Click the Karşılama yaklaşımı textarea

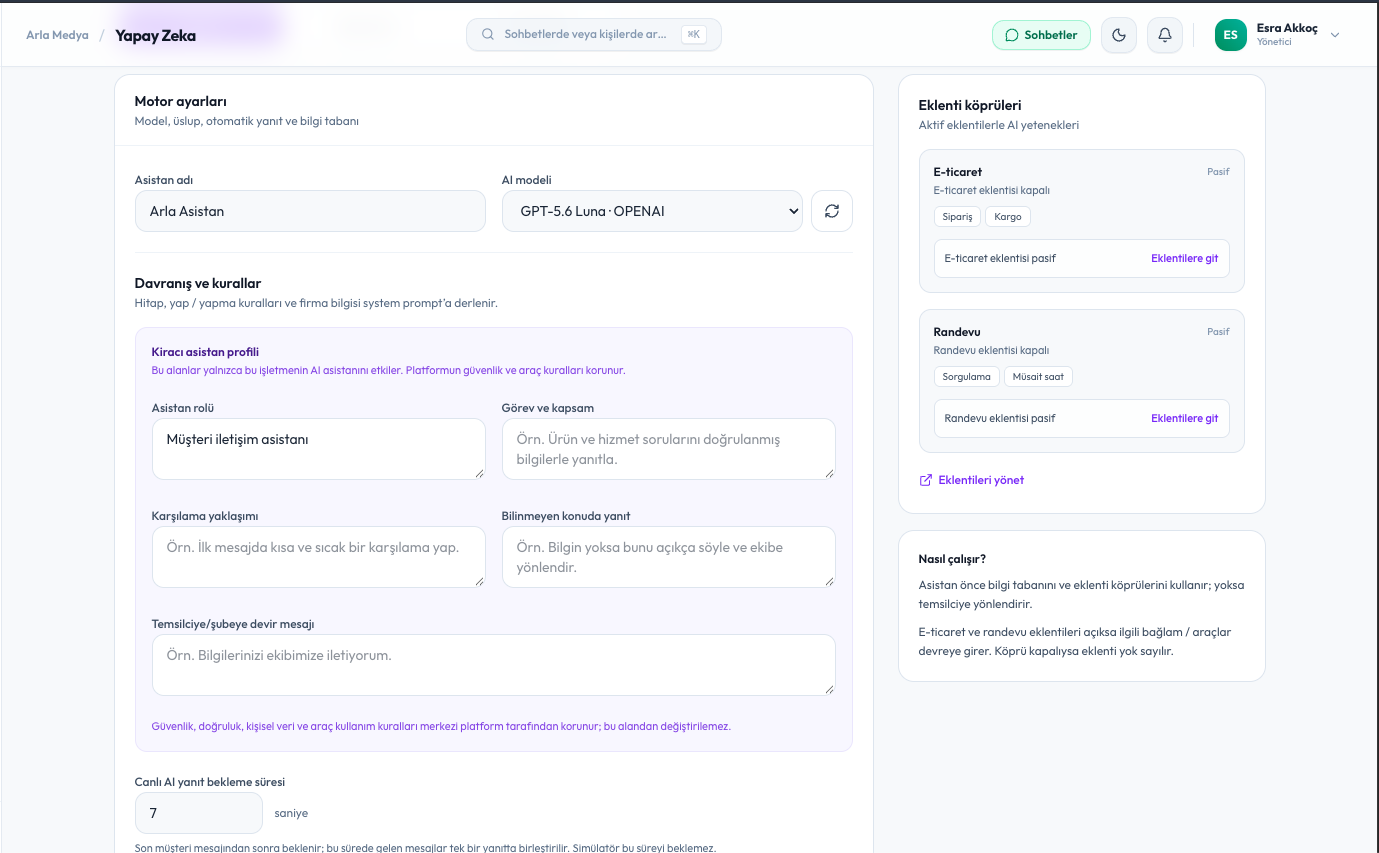point(319,557)
